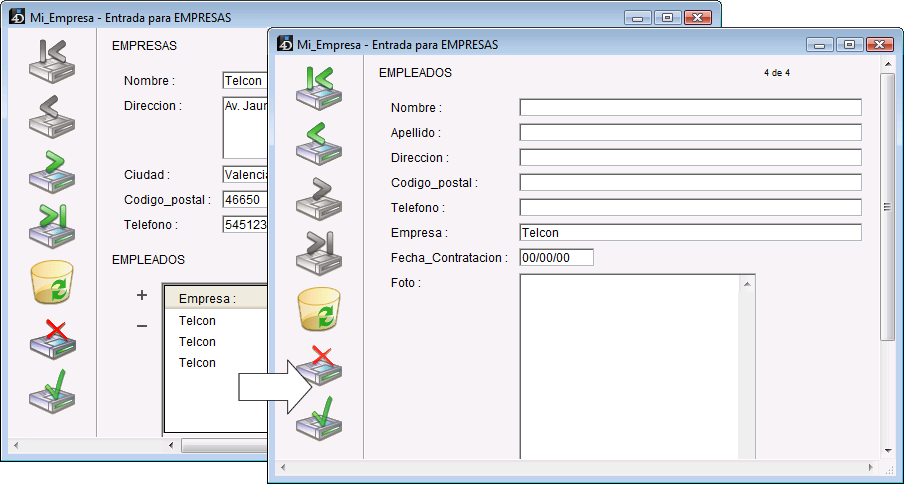Go to last record in EMPLEADOS window
The image size is (904, 484).
[319, 251]
